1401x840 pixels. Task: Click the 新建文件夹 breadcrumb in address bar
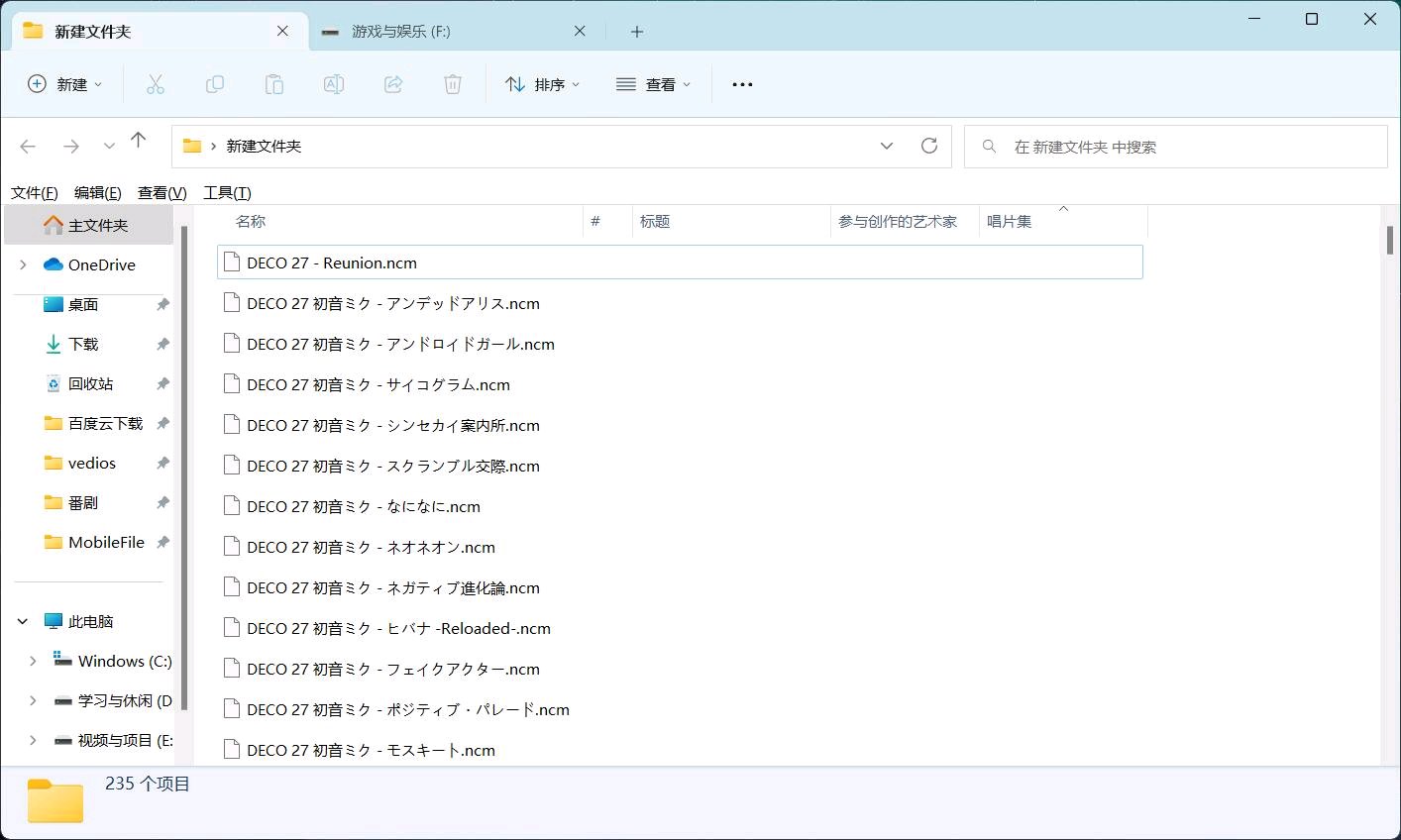point(264,146)
